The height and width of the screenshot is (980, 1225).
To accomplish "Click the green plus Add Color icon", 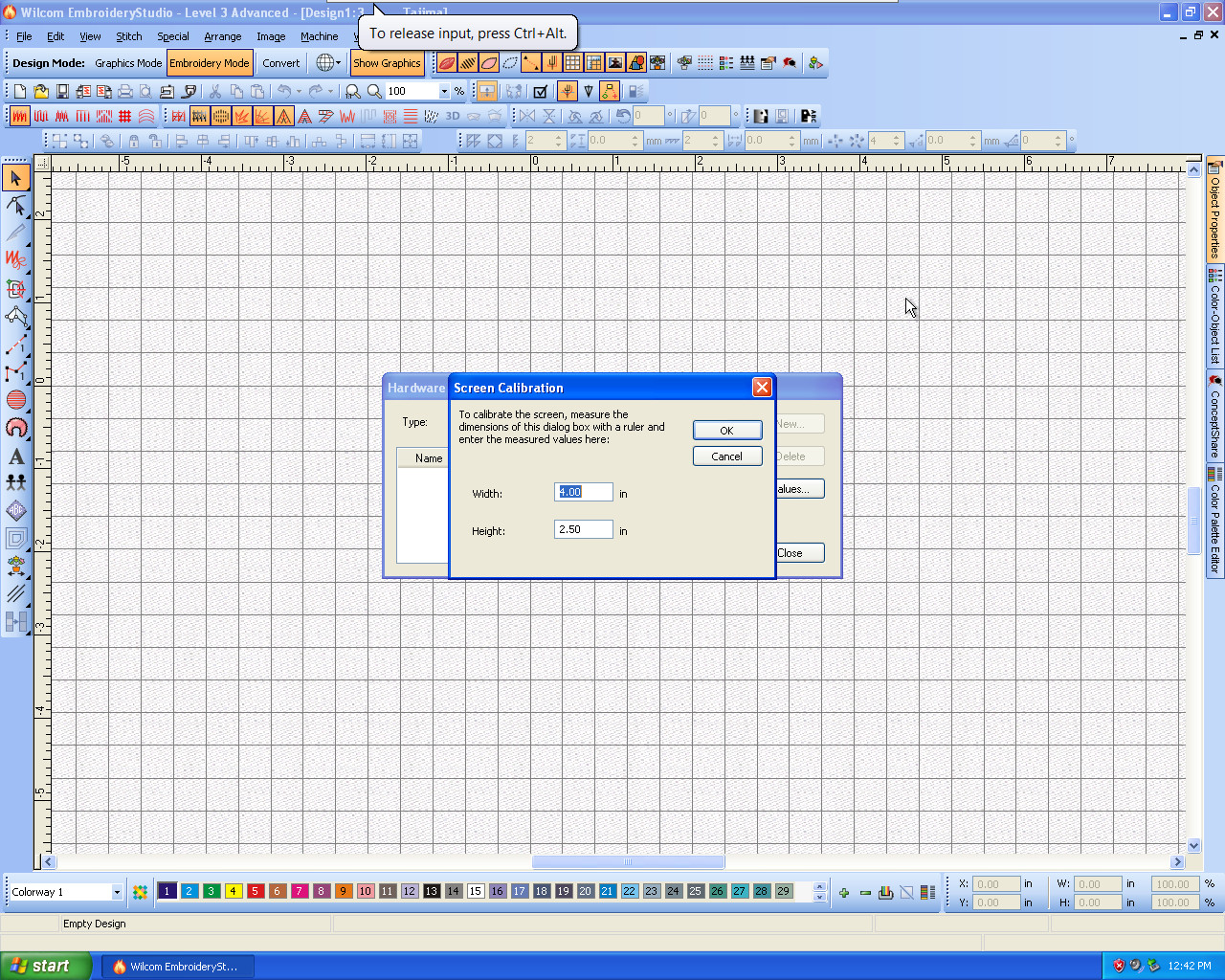I will 844,892.
